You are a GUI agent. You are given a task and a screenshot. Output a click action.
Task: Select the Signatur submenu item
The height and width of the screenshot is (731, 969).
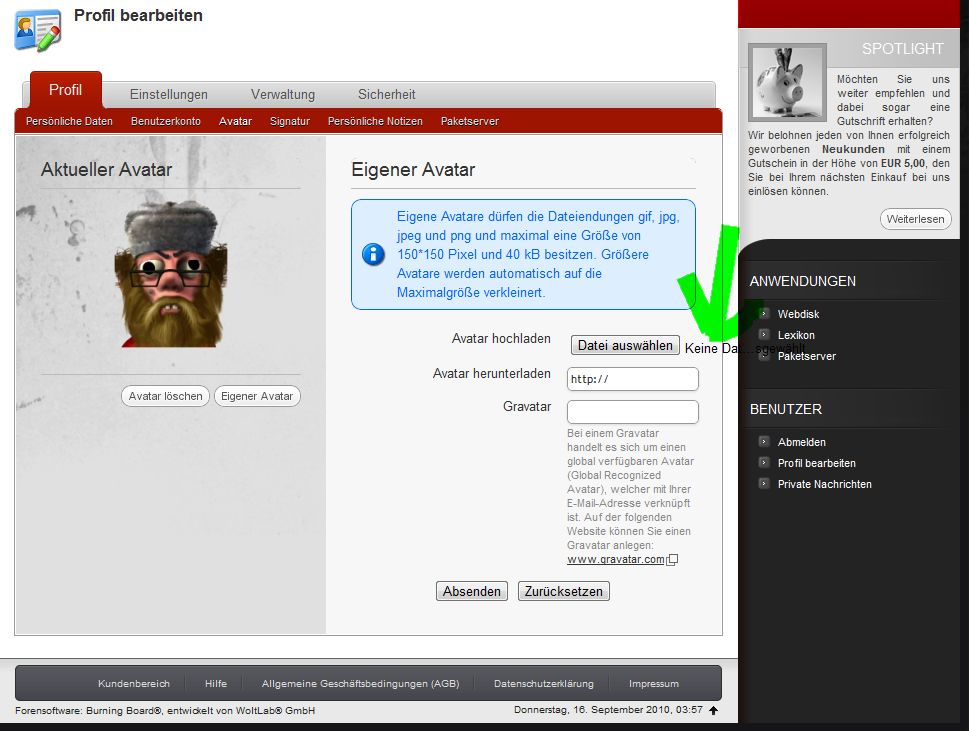pos(290,121)
